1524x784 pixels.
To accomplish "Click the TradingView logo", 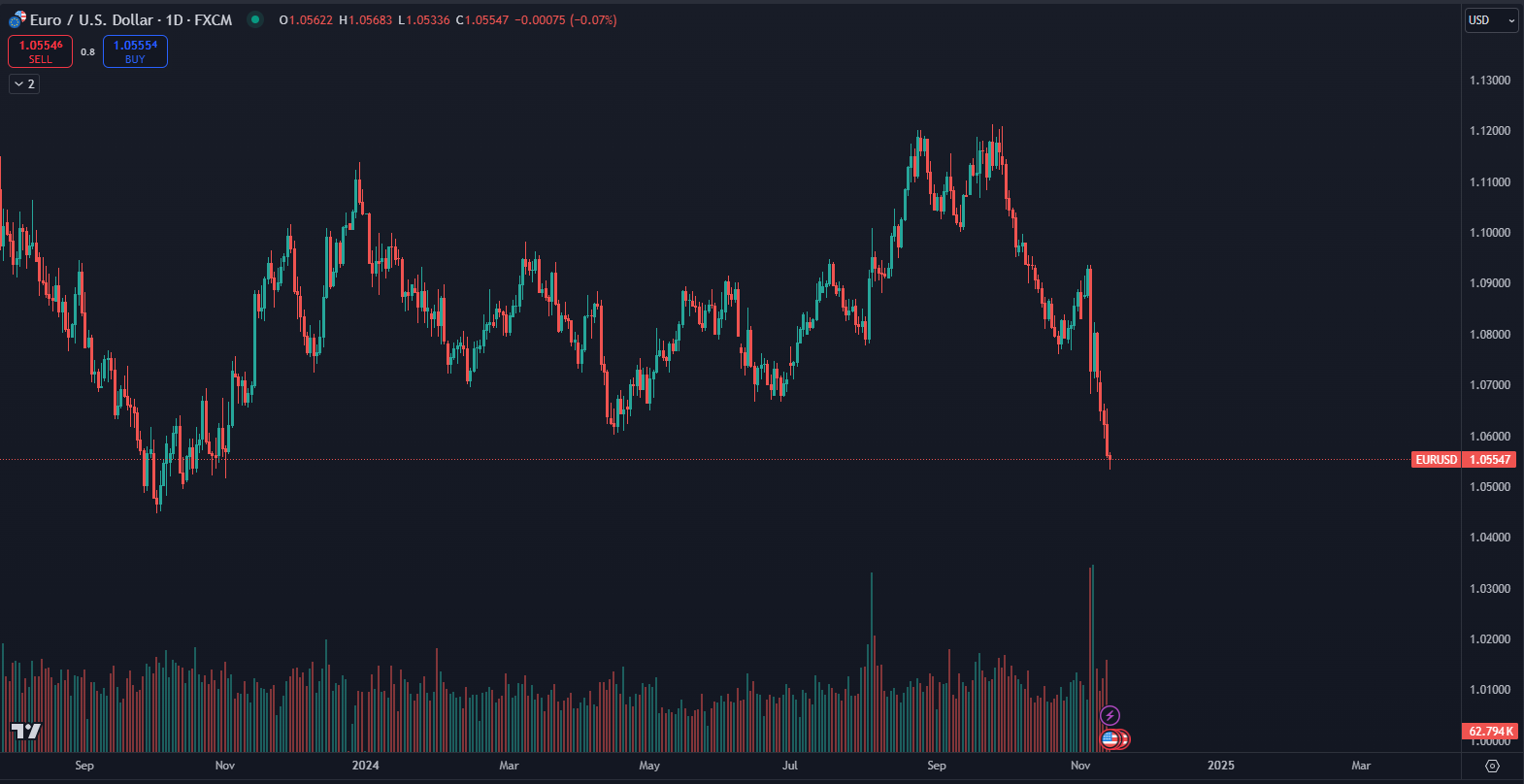I will click(26, 732).
